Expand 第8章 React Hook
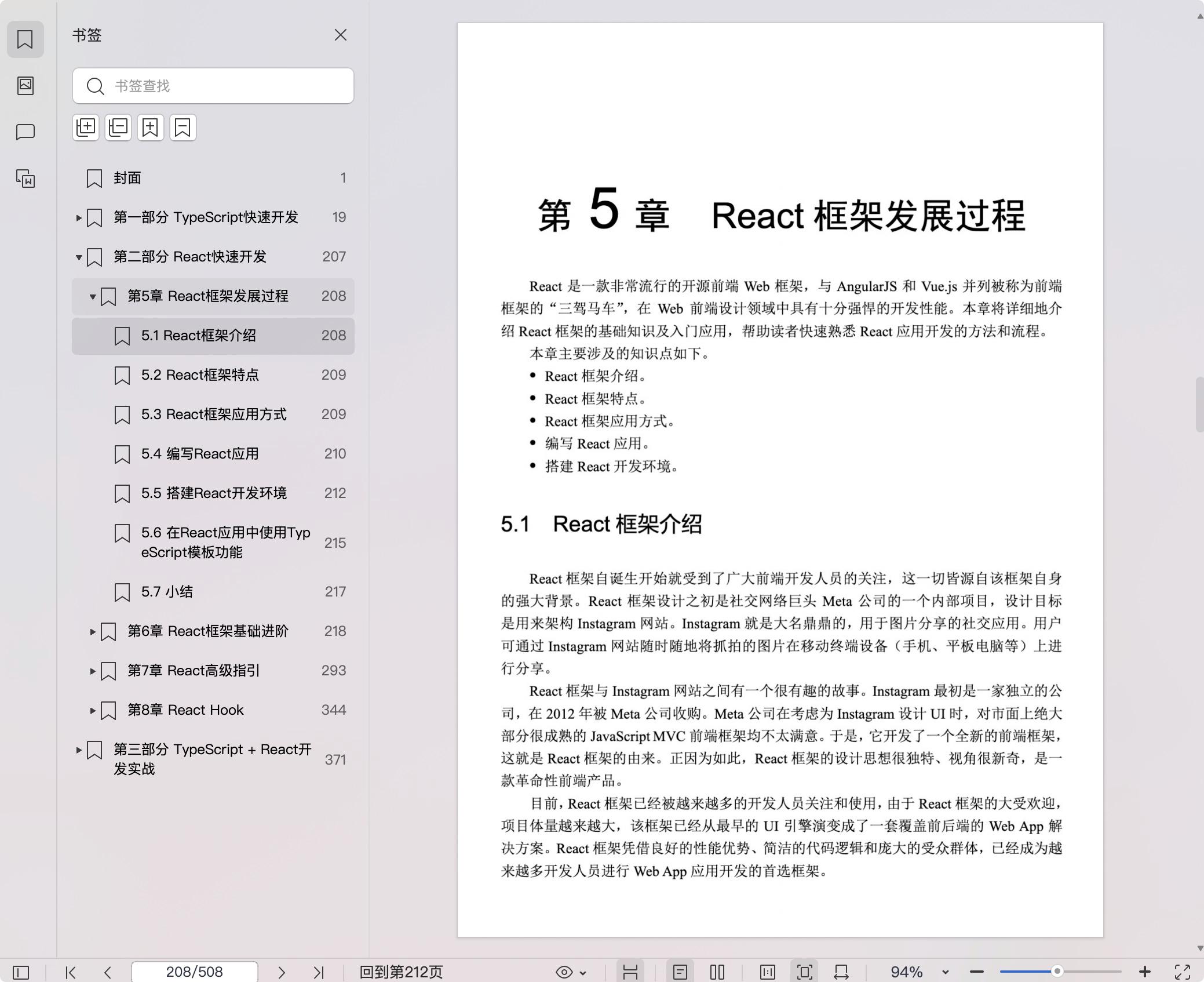 click(93, 711)
